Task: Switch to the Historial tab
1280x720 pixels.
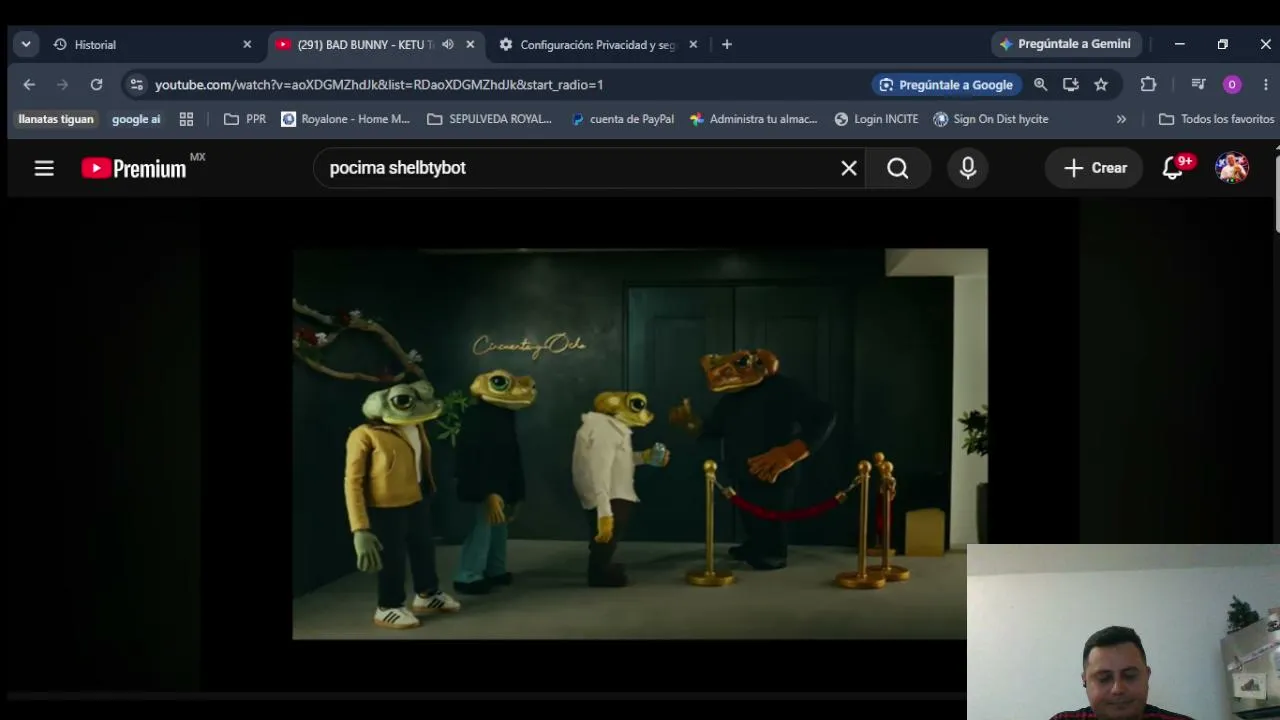Action: point(140,44)
